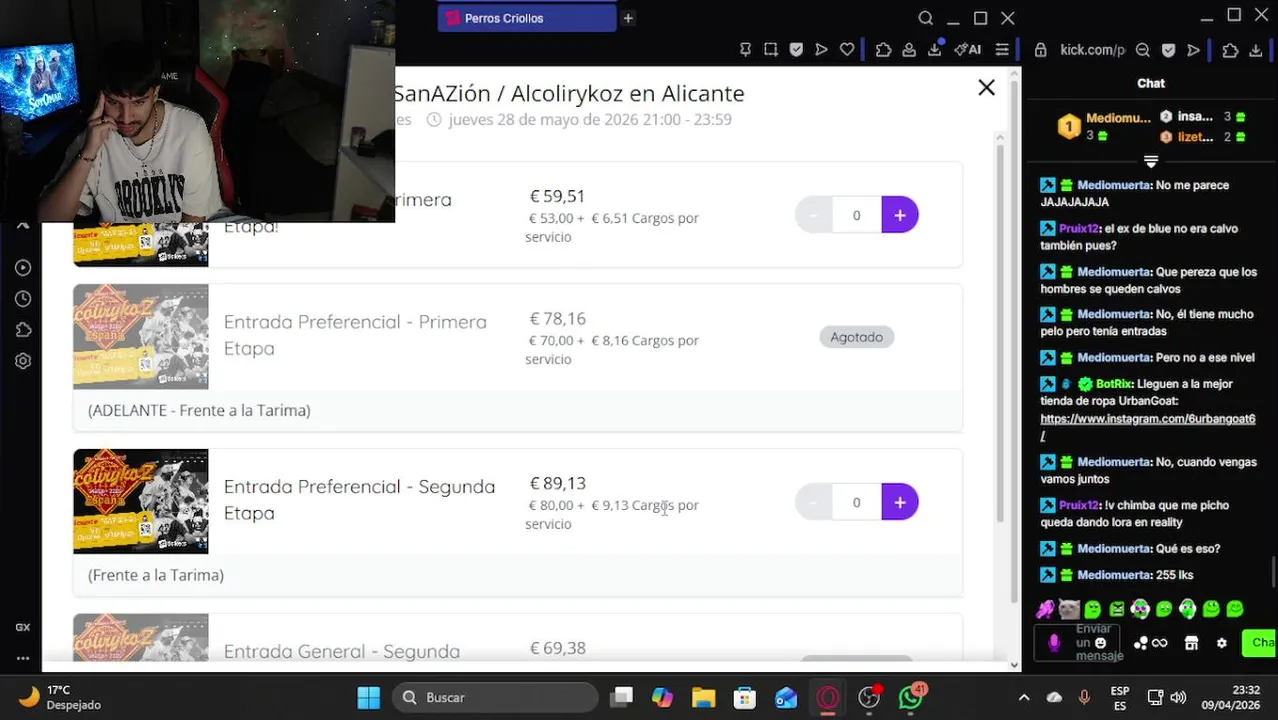Viewport: 1278px width, 720px height.
Task: Open the kick window's shield icon
Action: click(1168, 50)
